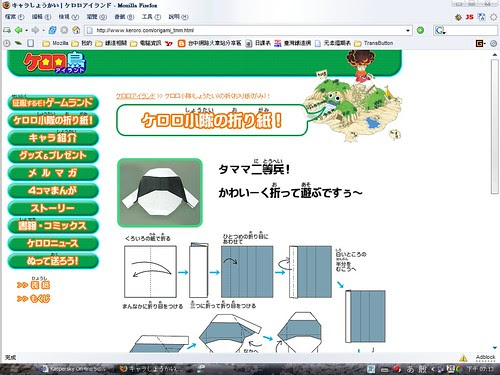Viewport: 500px width, 375px height.
Task: Open the Mozilla bookmarks folder
Action: [x=55, y=43]
